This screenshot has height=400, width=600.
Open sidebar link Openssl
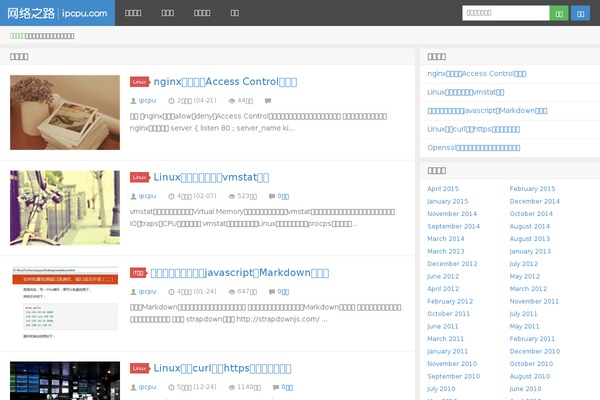point(474,147)
